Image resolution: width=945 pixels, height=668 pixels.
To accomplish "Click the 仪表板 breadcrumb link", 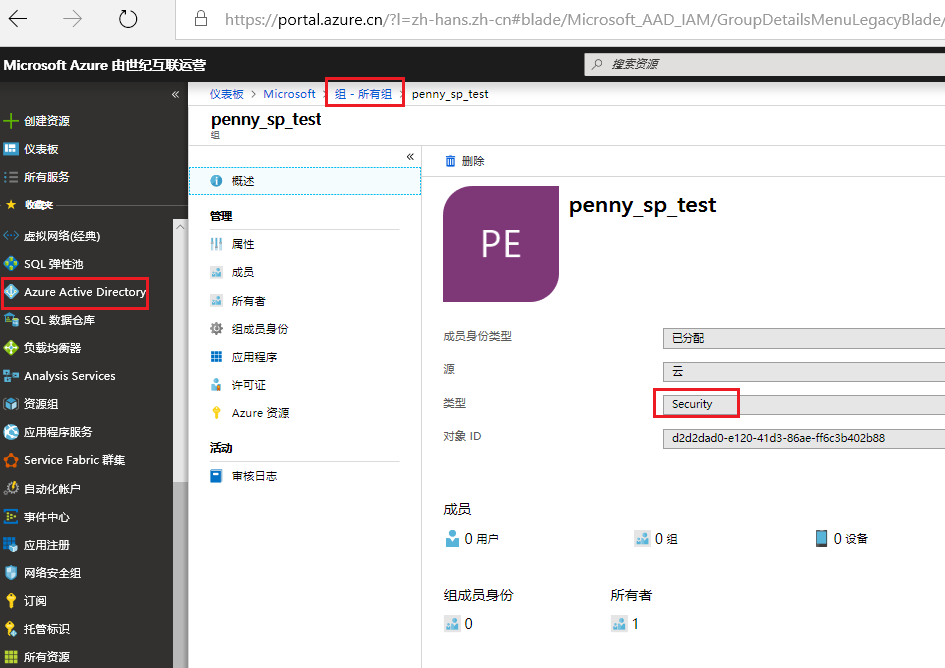I will pyautogui.click(x=226, y=94).
